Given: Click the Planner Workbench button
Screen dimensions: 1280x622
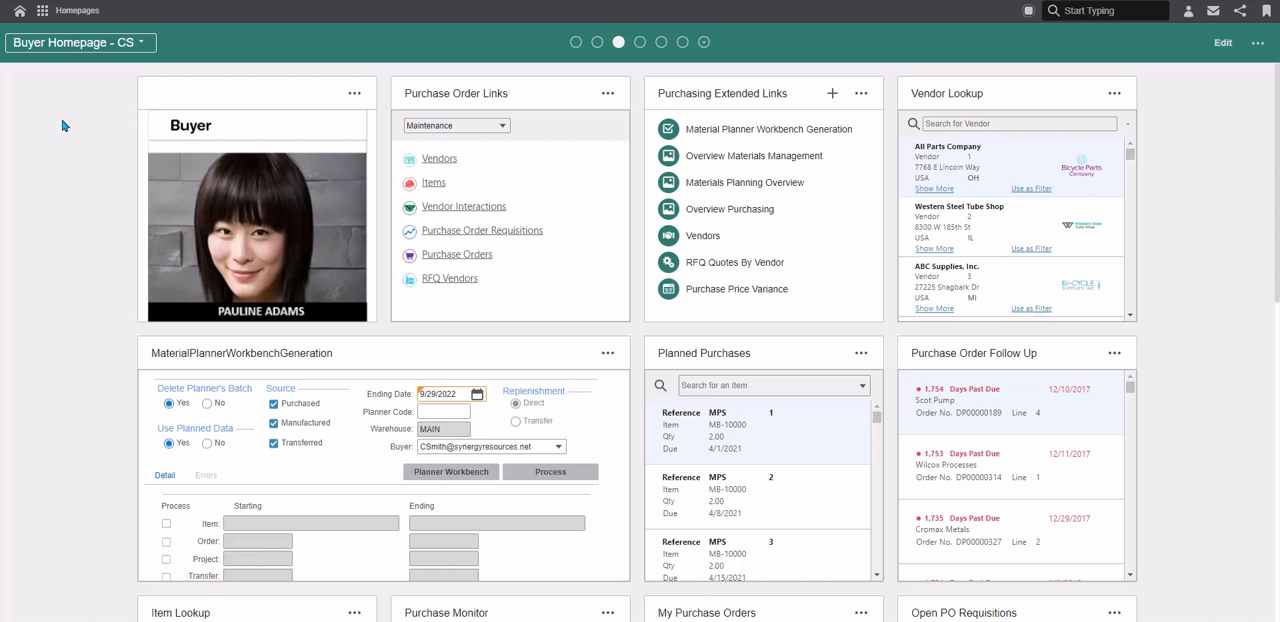Looking at the screenshot, I should 451,472.
